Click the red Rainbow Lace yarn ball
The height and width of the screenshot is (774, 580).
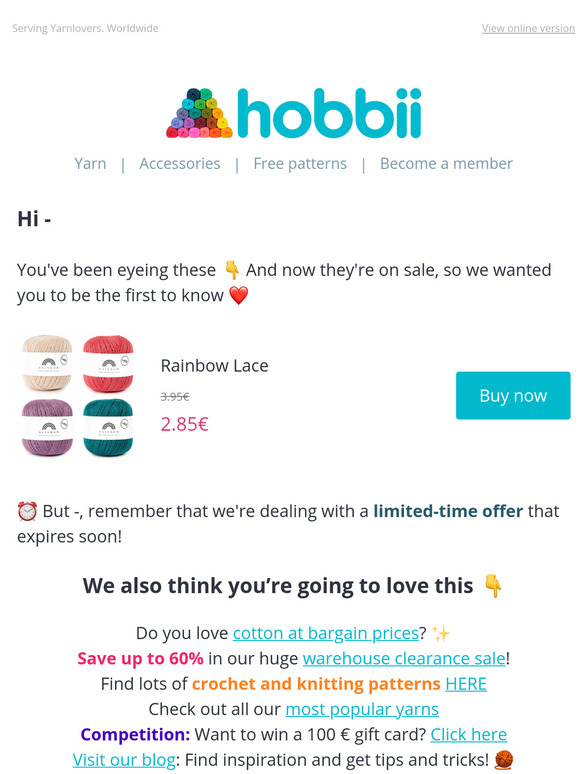pos(108,363)
